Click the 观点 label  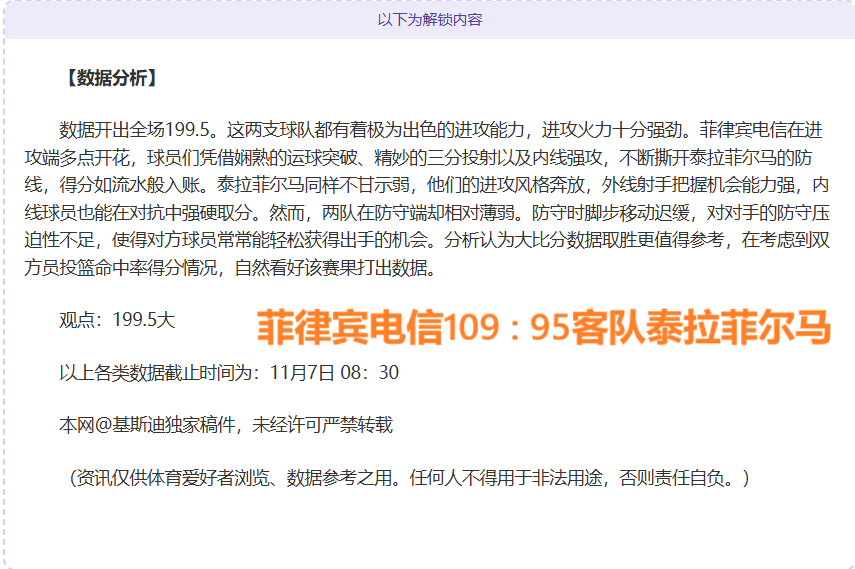[x=78, y=320]
